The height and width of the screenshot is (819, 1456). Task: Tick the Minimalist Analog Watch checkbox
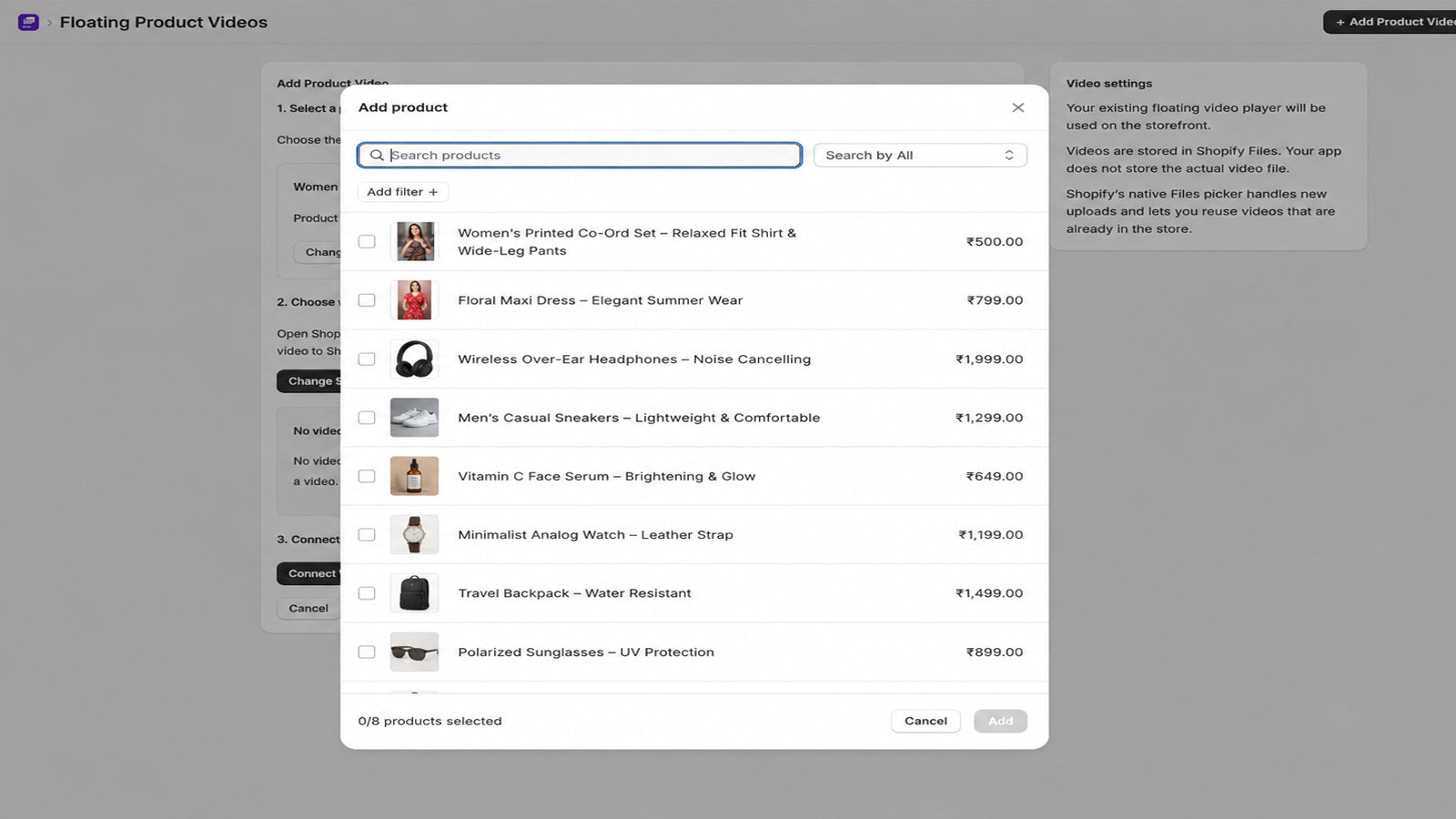coord(367,535)
